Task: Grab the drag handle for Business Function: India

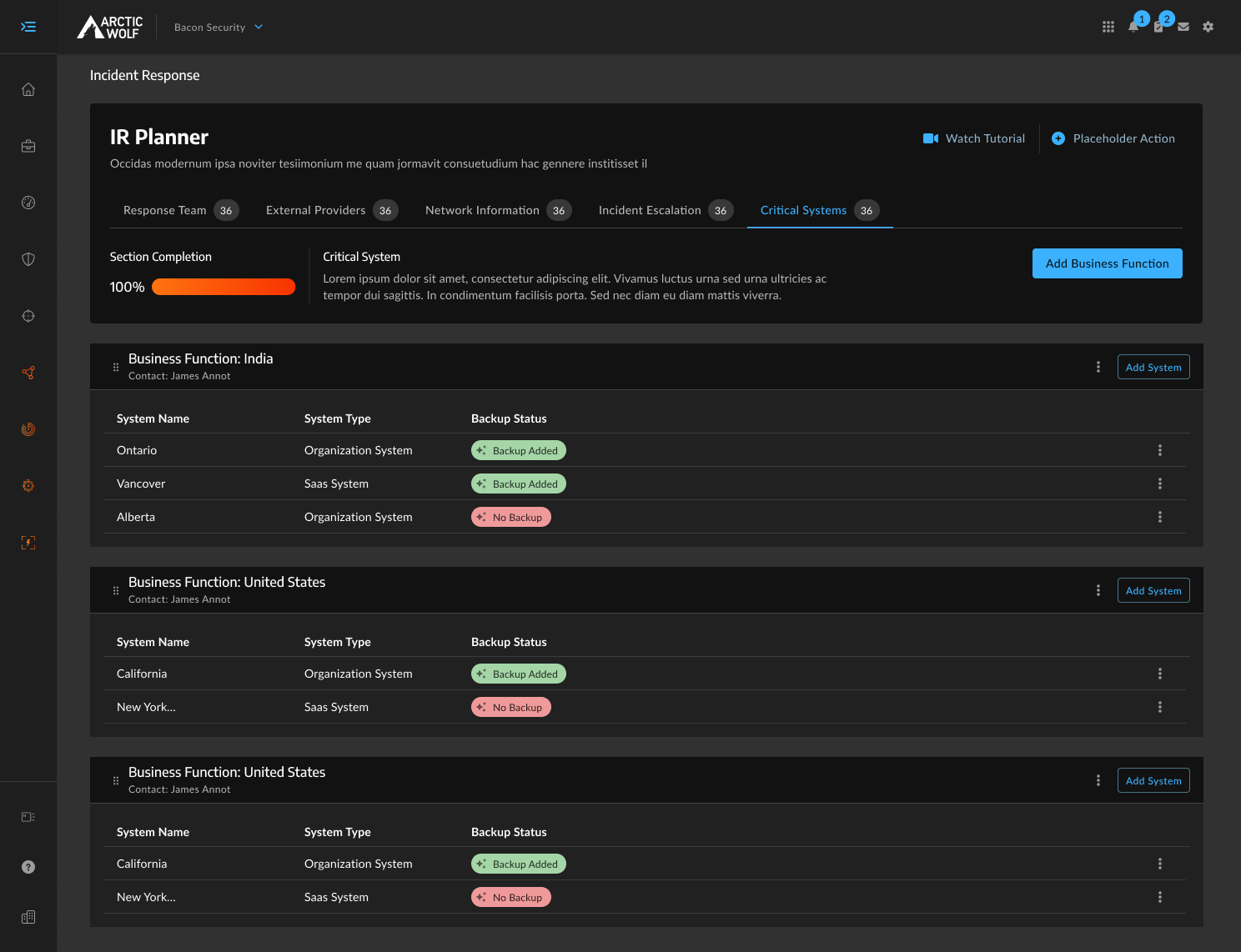Action: pyautogui.click(x=116, y=367)
